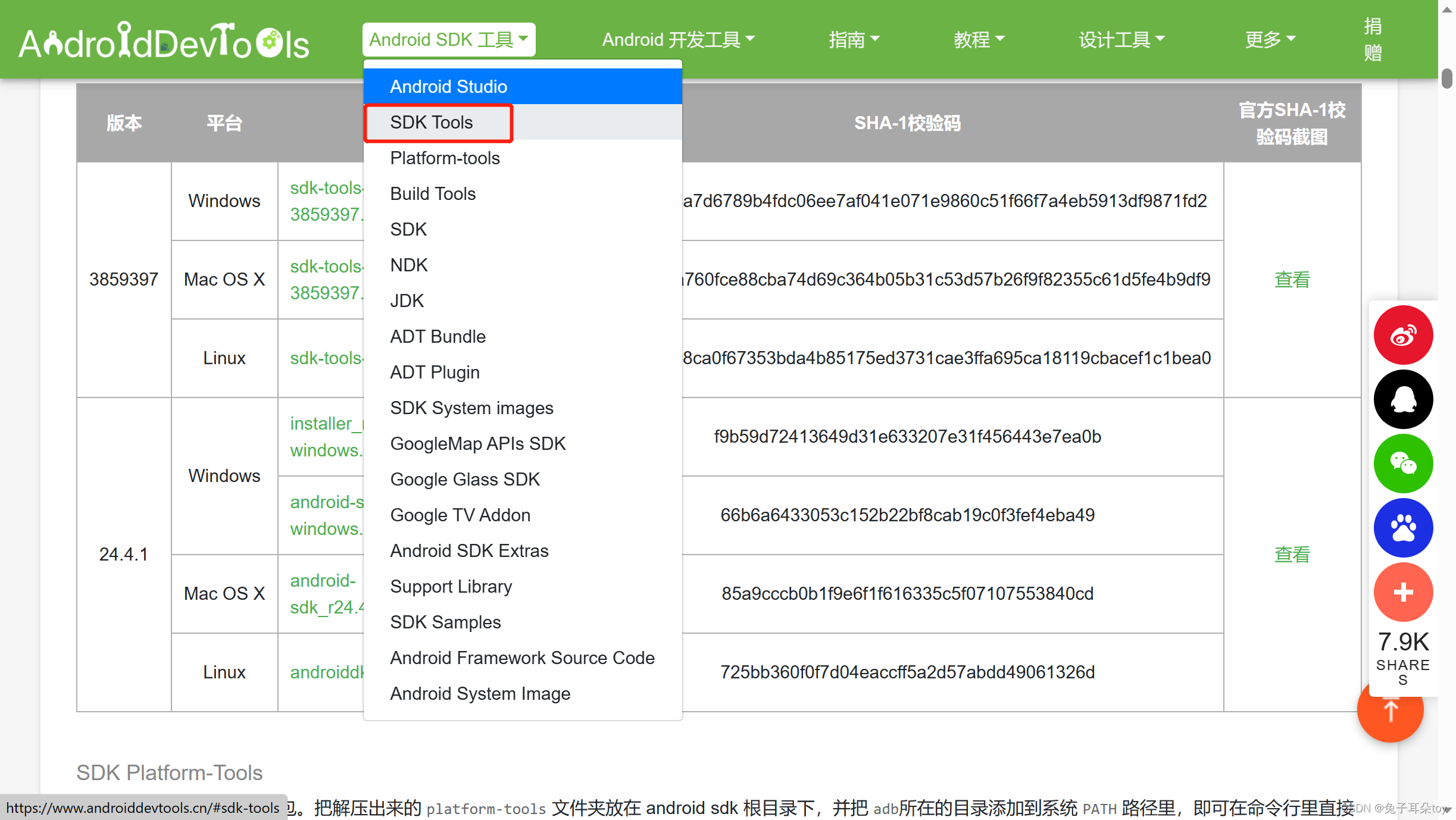Select the JDK menu entry

(523, 301)
